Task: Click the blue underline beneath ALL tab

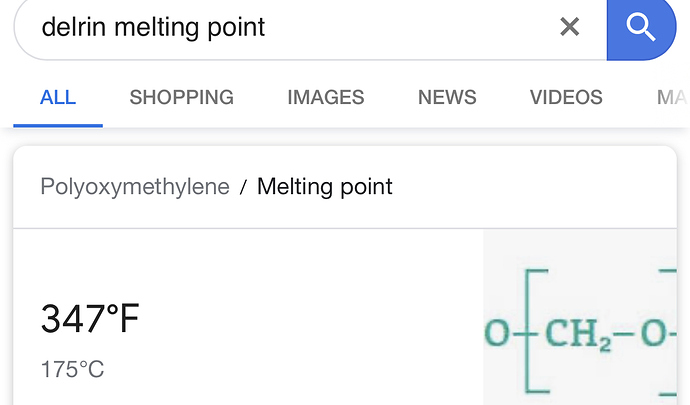Action: click(x=58, y=125)
